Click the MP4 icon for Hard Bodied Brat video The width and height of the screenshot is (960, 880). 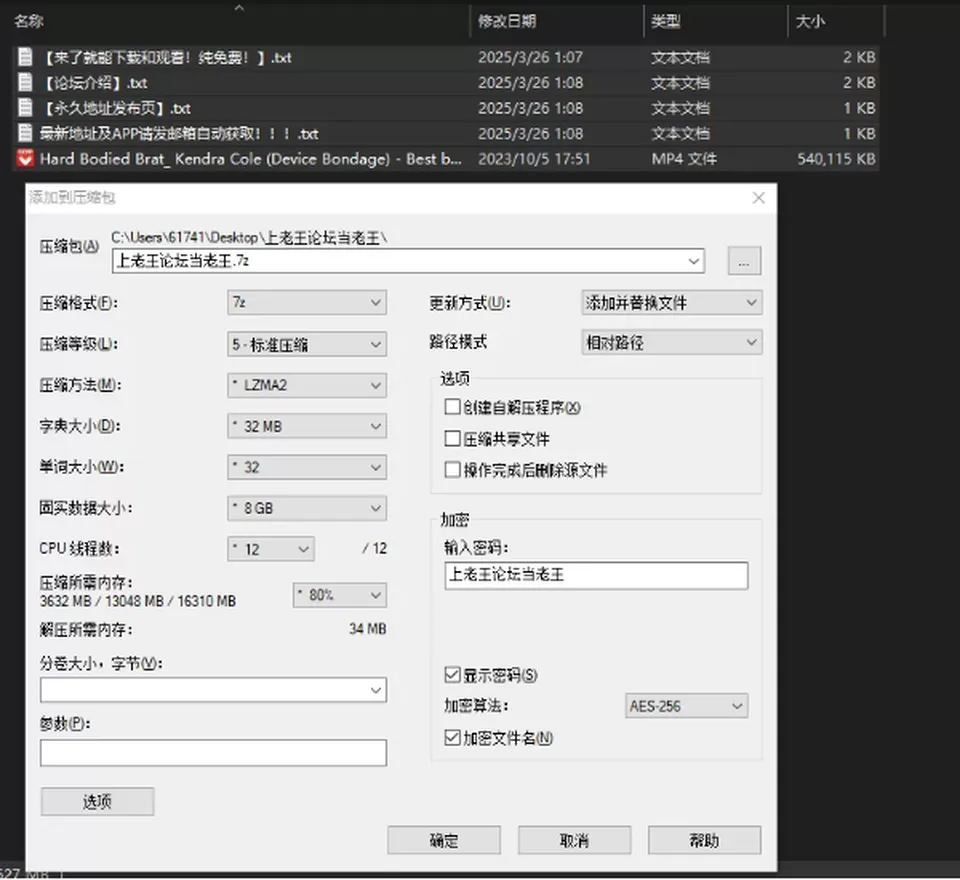pyautogui.click(x=25, y=159)
